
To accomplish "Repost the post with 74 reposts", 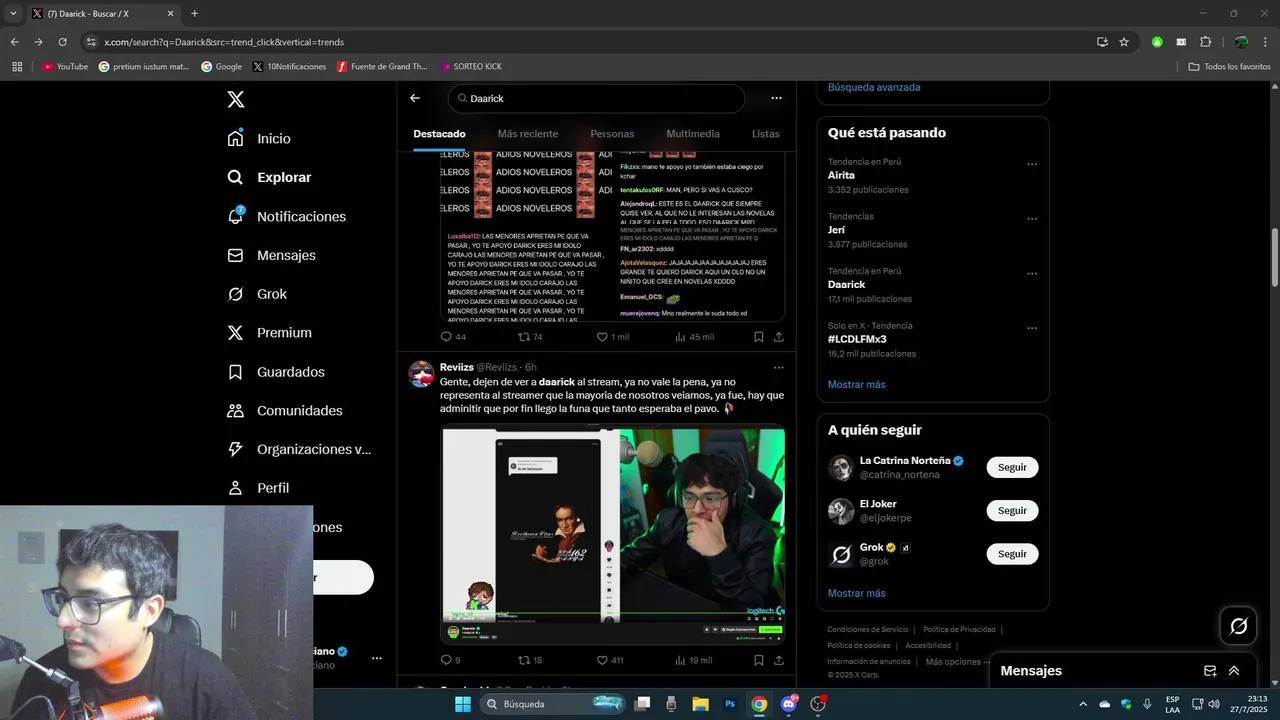I will click(530, 337).
